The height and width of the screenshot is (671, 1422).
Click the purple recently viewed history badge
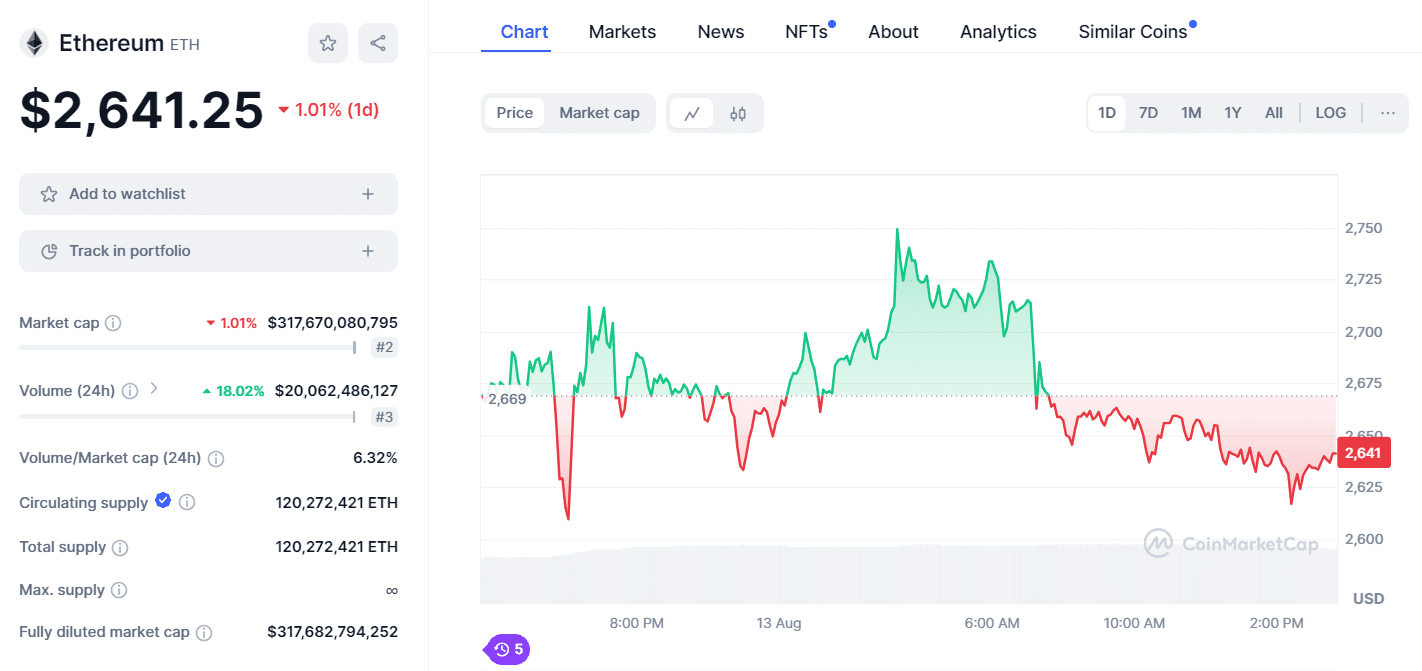(506, 649)
